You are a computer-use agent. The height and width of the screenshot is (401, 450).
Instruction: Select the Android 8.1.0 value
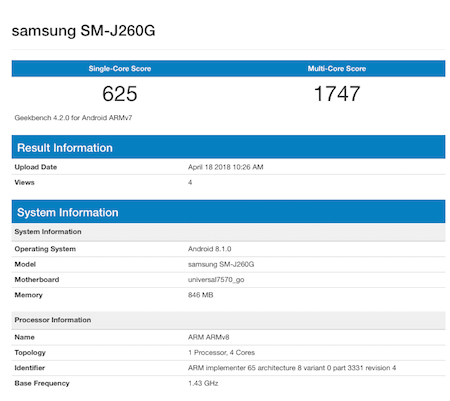point(209,249)
